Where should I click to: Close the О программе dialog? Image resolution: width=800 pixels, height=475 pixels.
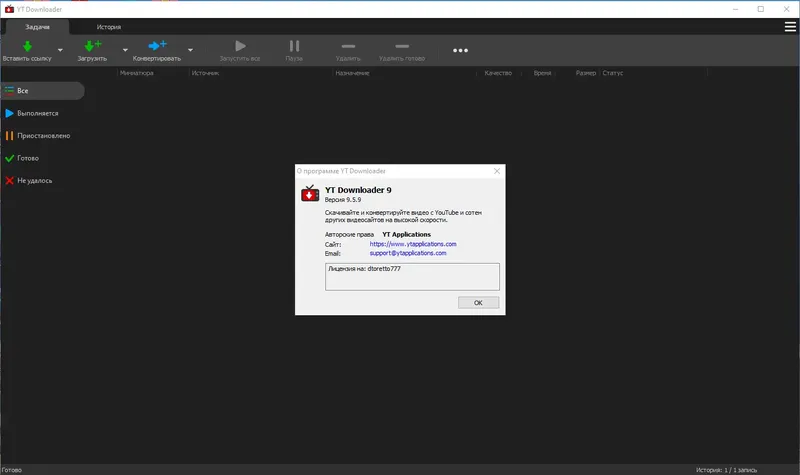(497, 171)
